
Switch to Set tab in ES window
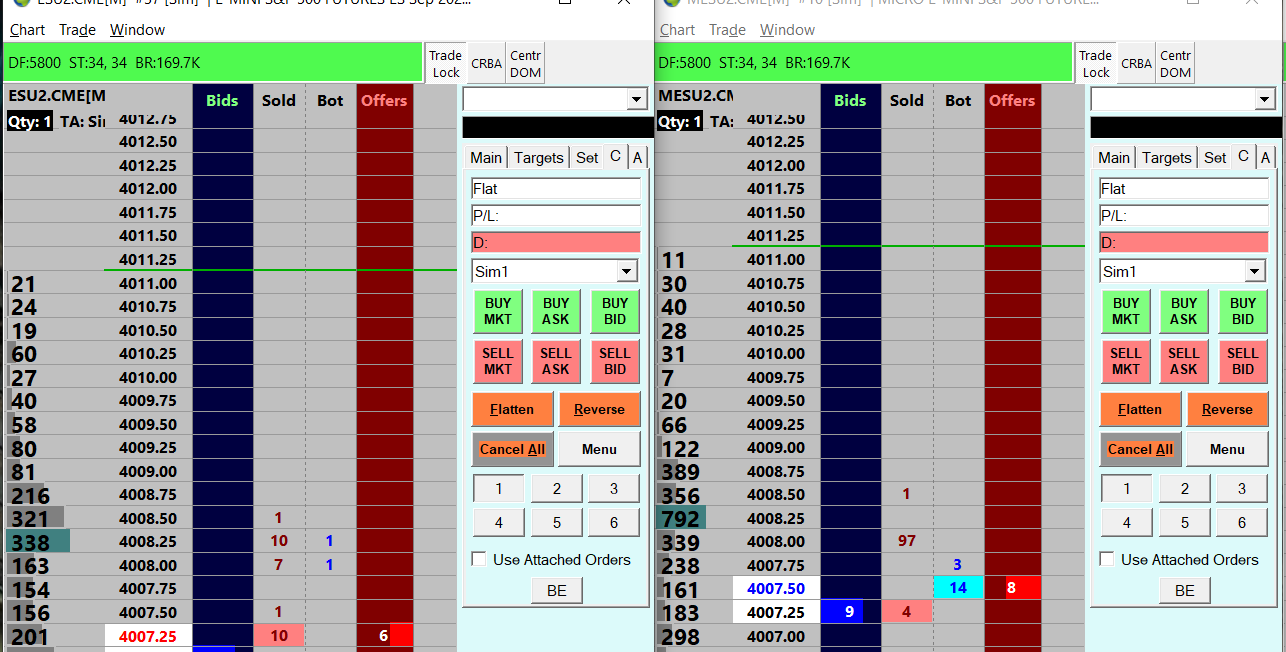[587, 157]
